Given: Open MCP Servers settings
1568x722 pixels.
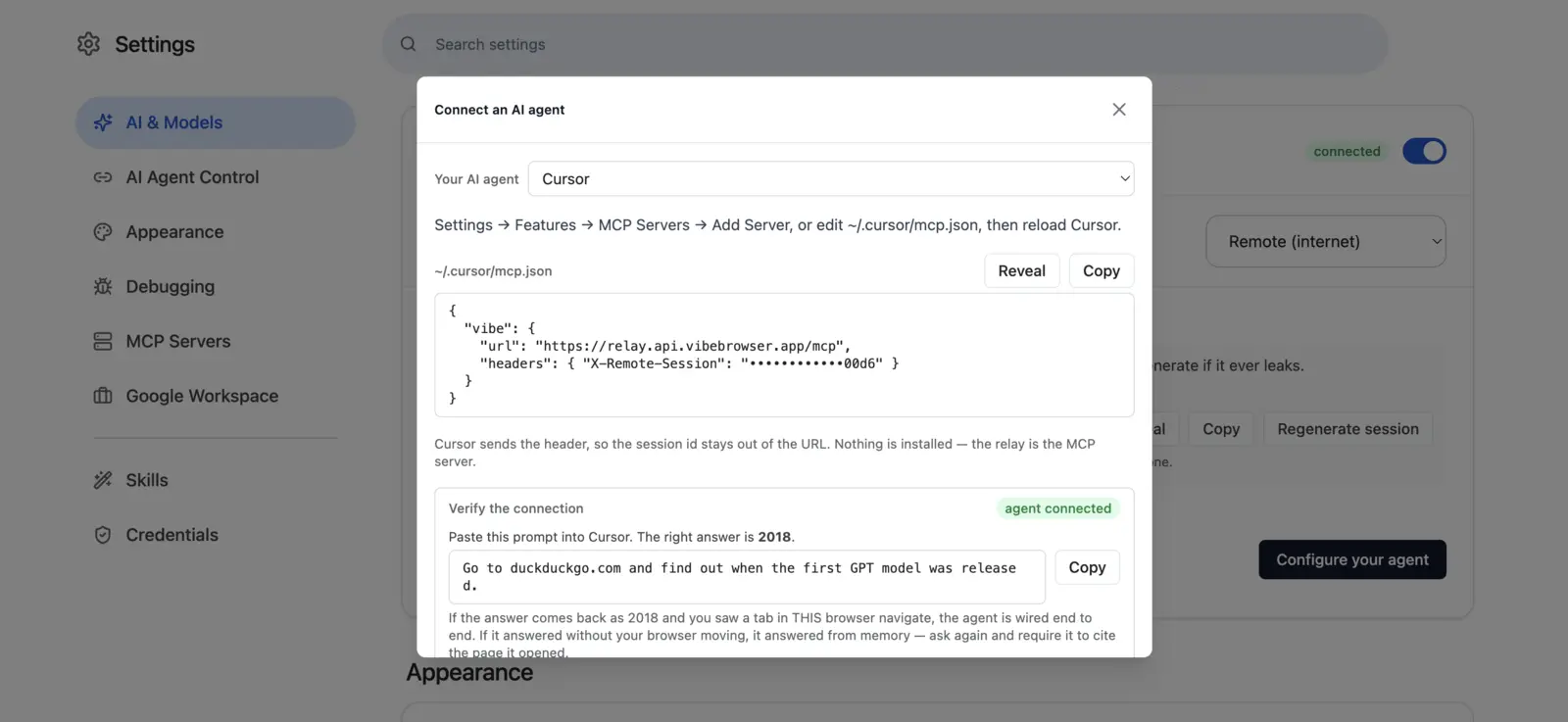Looking at the screenshot, I should click(215, 341).
